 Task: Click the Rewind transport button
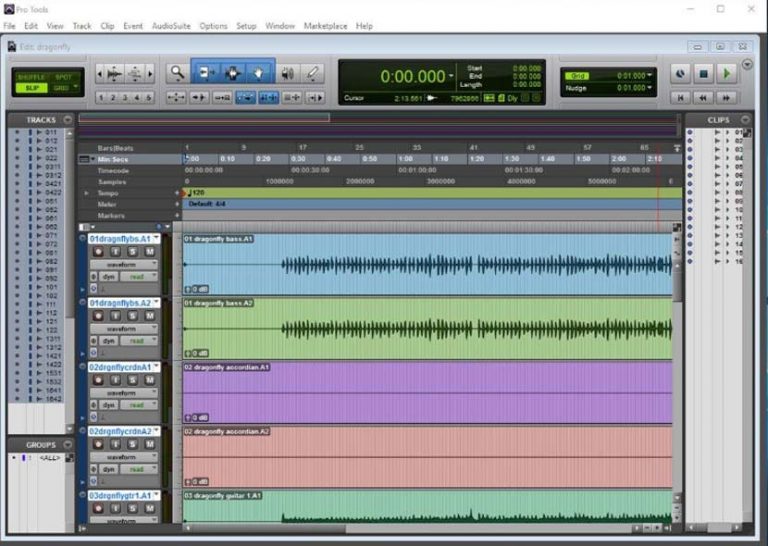pos(703,98)
